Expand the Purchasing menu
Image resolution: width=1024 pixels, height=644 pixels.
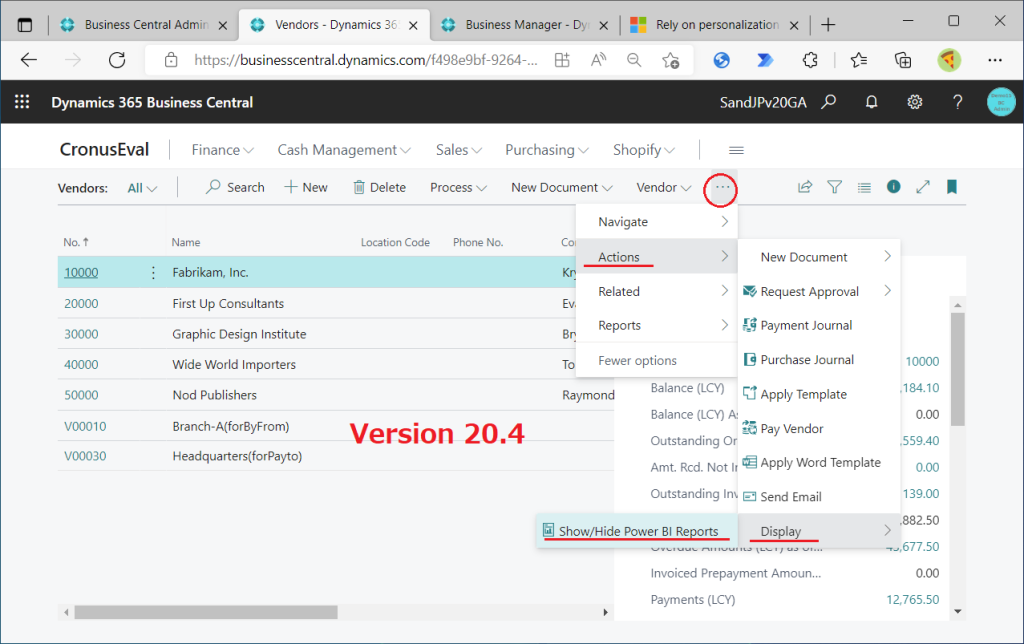[547, 150]
